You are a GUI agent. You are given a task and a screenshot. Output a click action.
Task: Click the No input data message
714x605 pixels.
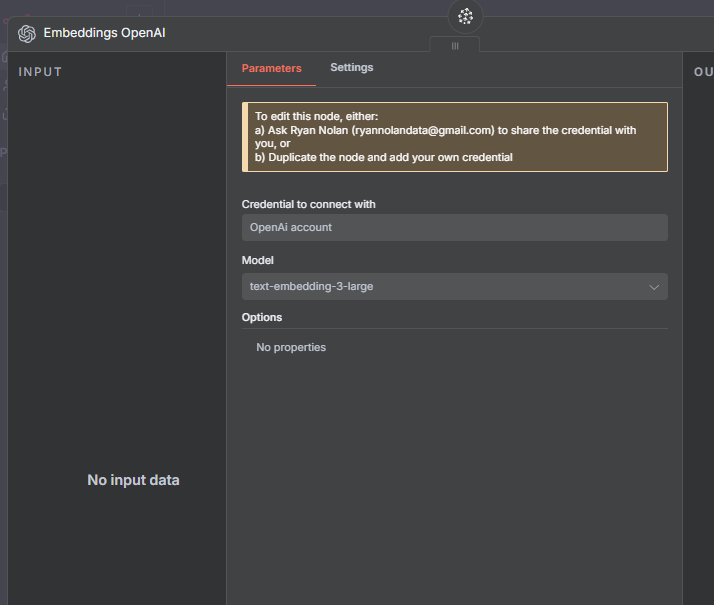[133, 480]
